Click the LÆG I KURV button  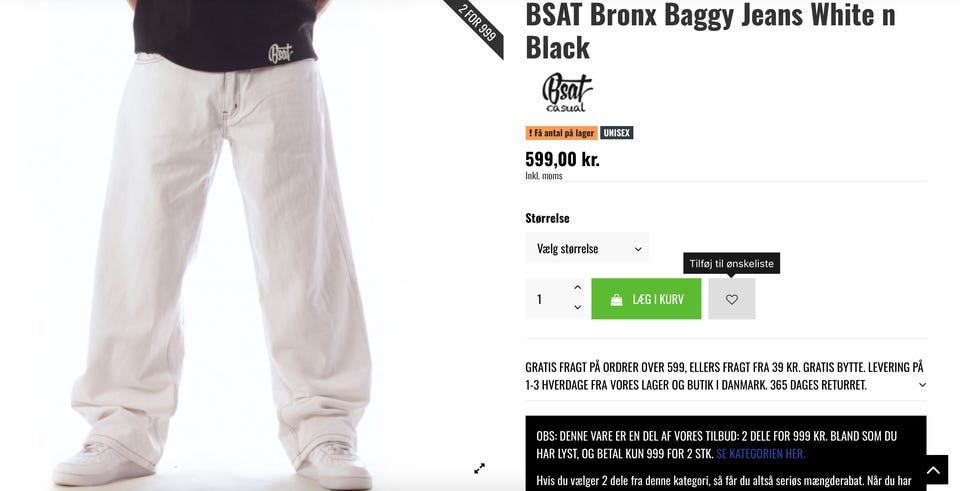(x=646, y=299)
